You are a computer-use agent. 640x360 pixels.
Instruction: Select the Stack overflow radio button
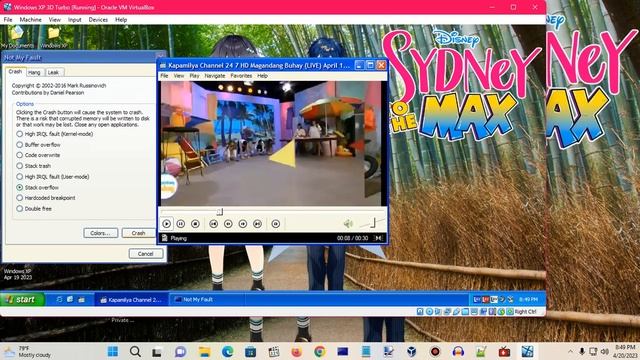pos(20,187)
